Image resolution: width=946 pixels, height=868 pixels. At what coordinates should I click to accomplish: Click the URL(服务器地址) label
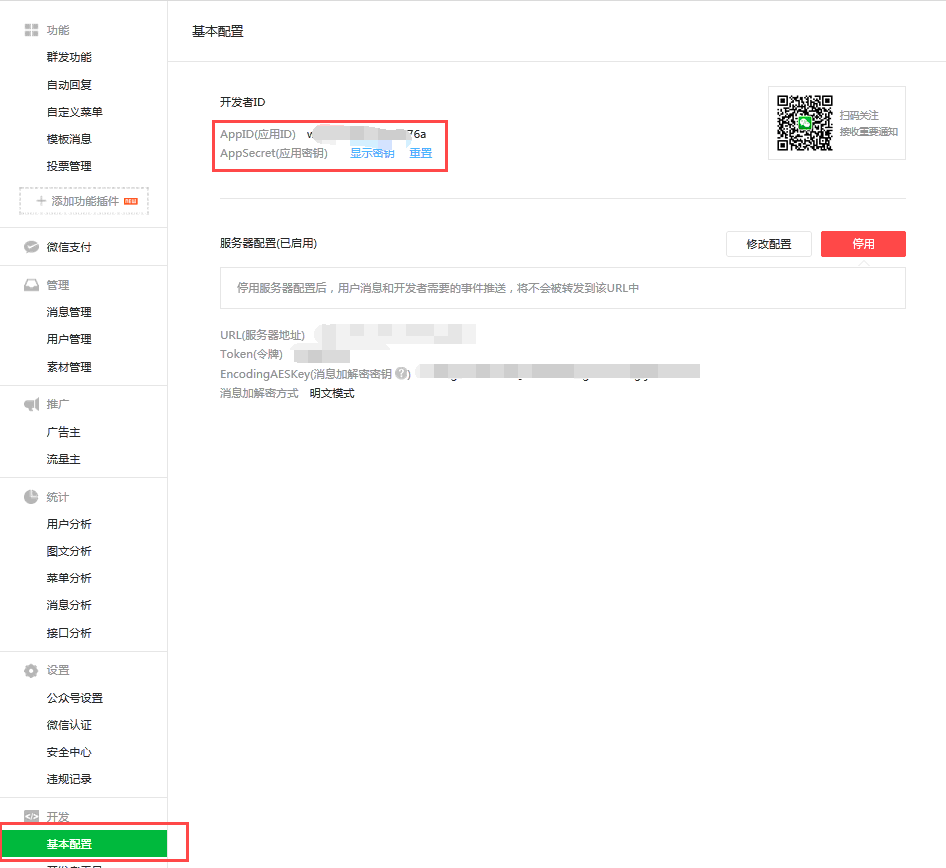(x=262, y=335)
